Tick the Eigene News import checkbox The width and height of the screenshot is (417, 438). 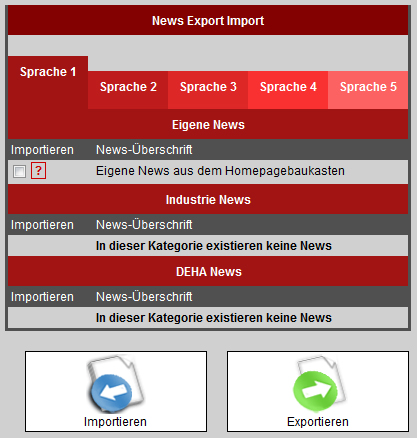(19, 172)
